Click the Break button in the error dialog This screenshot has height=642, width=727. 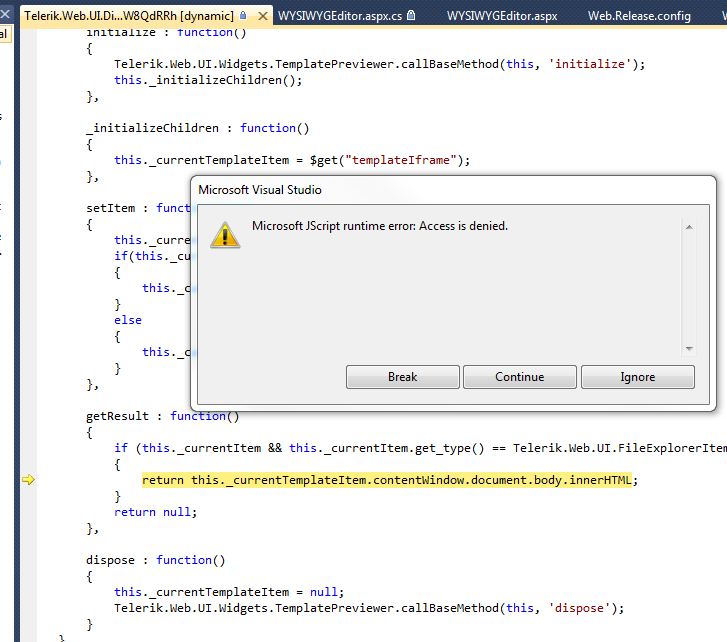pyautogui.click(x=402, y=377)
